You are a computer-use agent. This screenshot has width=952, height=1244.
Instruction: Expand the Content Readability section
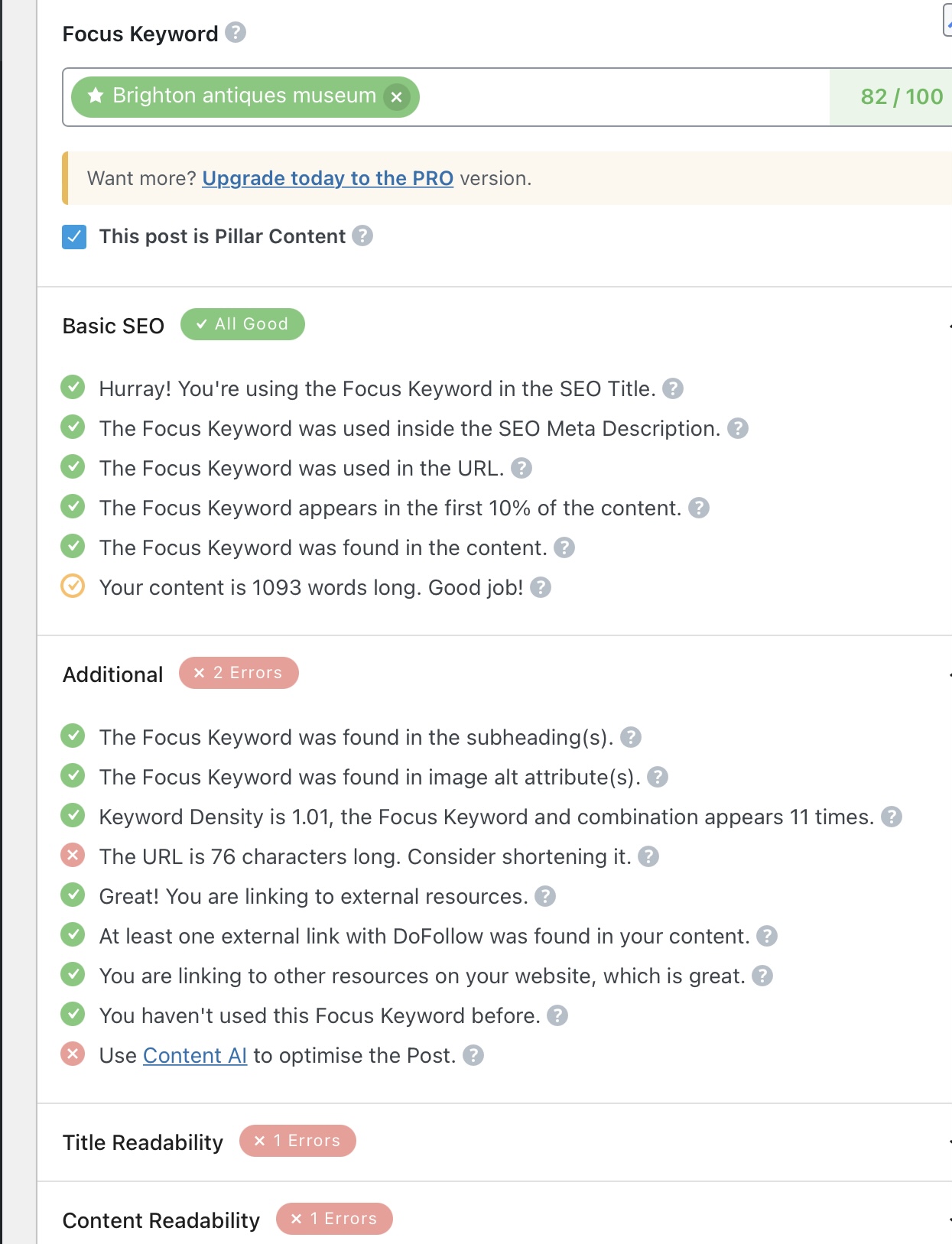[494, 1217]
